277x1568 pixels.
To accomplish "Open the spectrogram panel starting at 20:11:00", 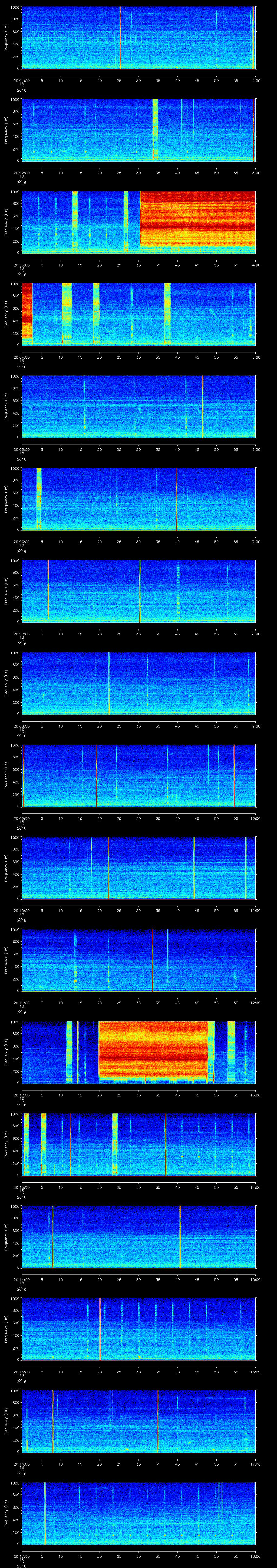I will click(139, 960).
